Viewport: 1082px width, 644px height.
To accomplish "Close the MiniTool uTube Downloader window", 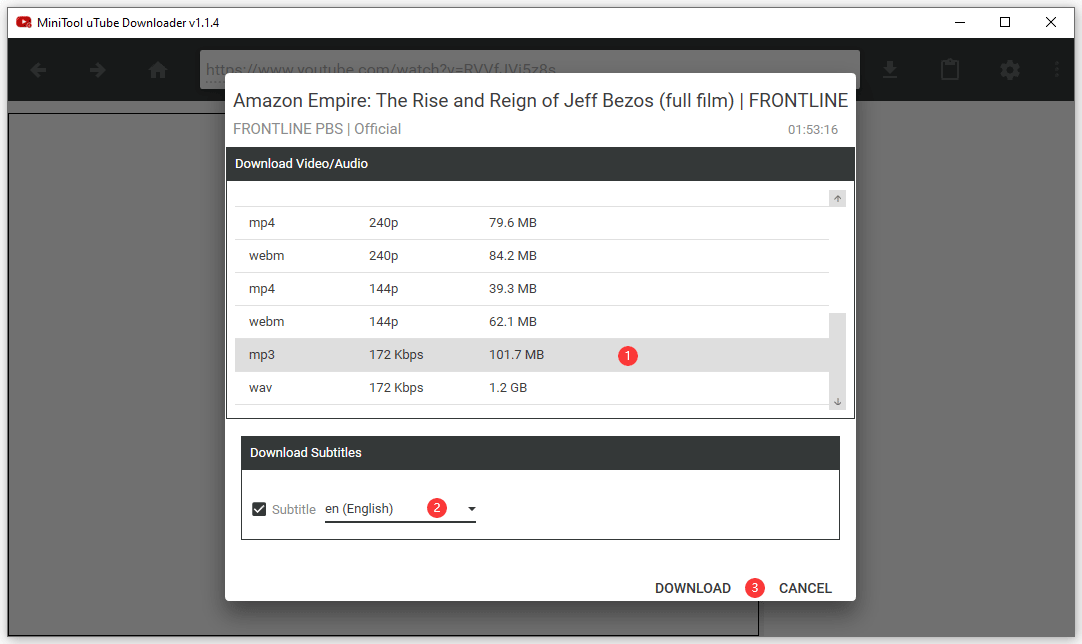I will (x=1051, y=23).
